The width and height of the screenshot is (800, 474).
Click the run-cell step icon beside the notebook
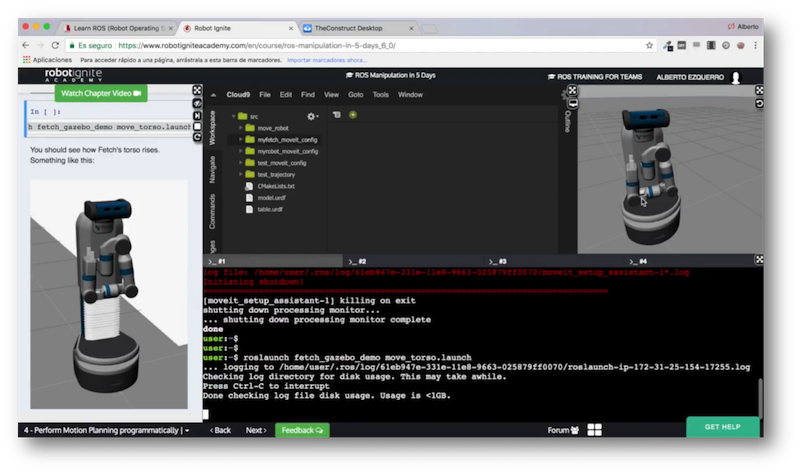197,115
